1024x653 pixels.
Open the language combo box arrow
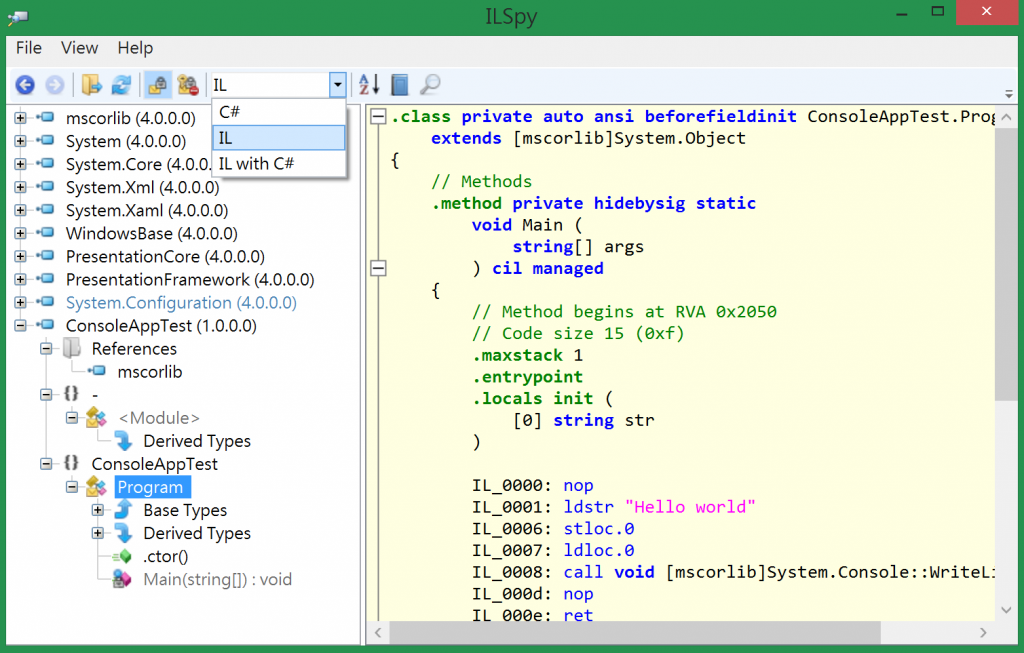[337, 85]
